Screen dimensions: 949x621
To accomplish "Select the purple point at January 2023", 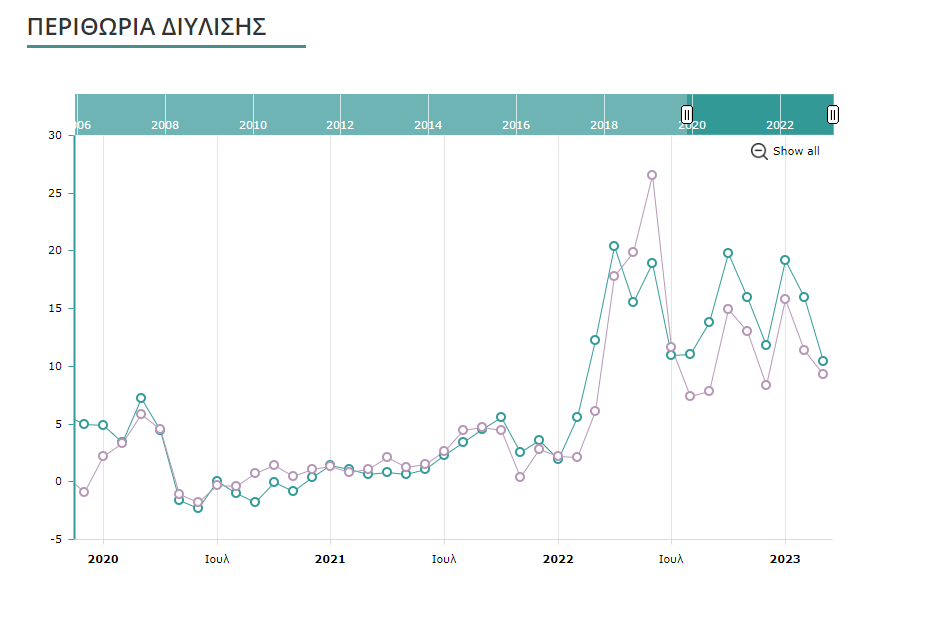I will pyautogui.click(x=785, y=299).
